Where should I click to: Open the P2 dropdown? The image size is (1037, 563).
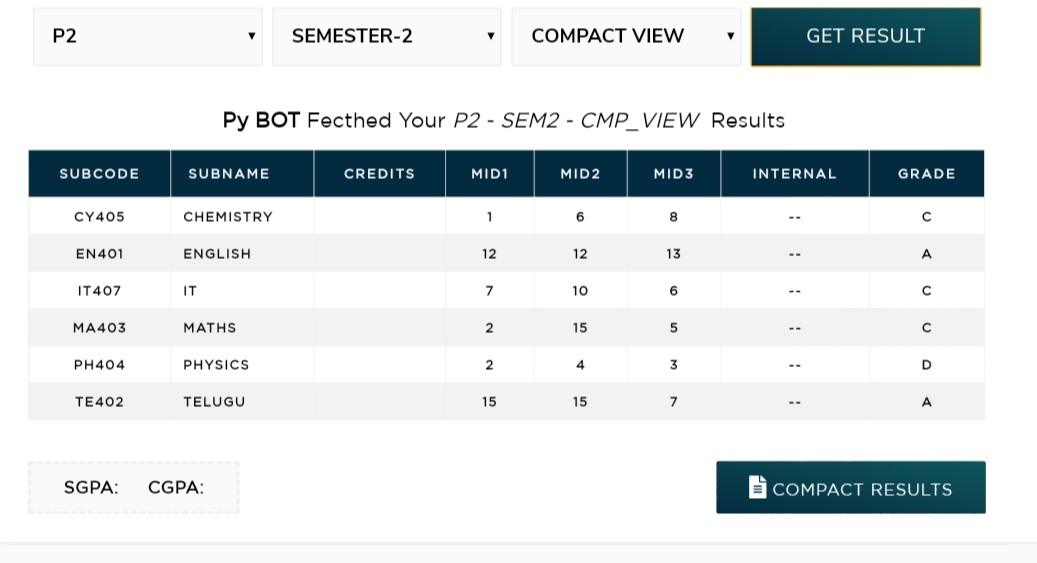[x=148, y=36]
